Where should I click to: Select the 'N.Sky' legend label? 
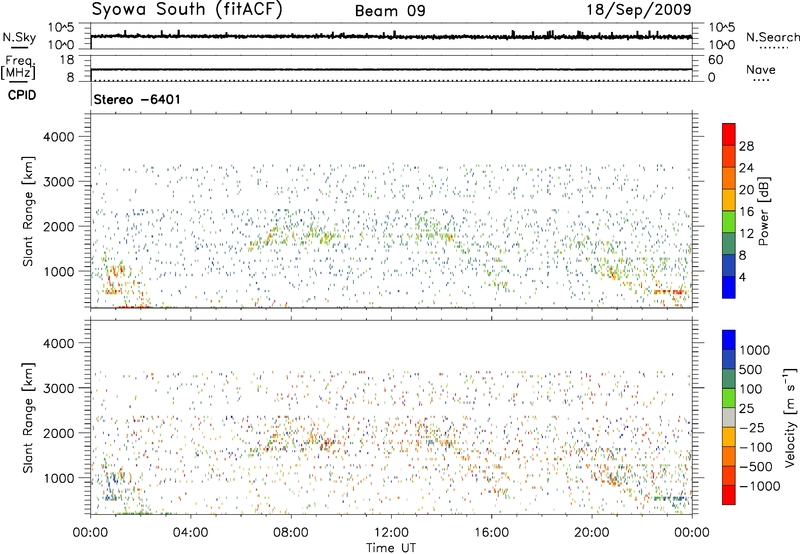click(19, 37)
